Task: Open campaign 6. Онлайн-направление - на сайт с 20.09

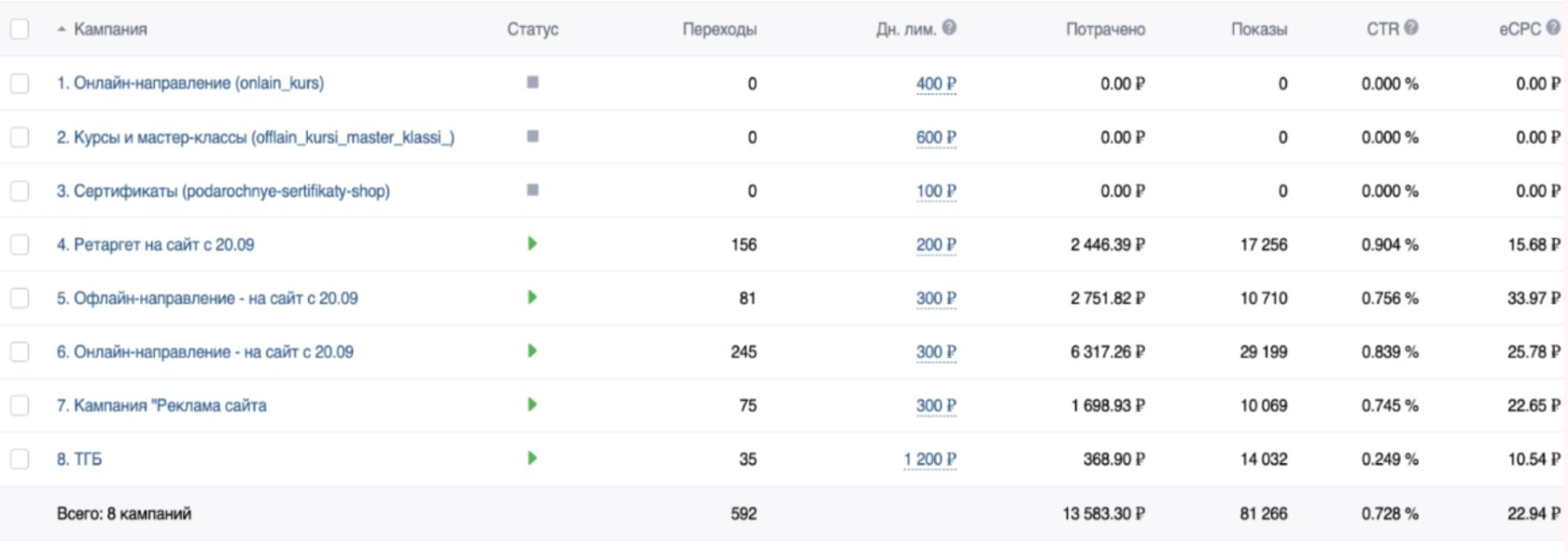Action: click(x=204, y=352)
